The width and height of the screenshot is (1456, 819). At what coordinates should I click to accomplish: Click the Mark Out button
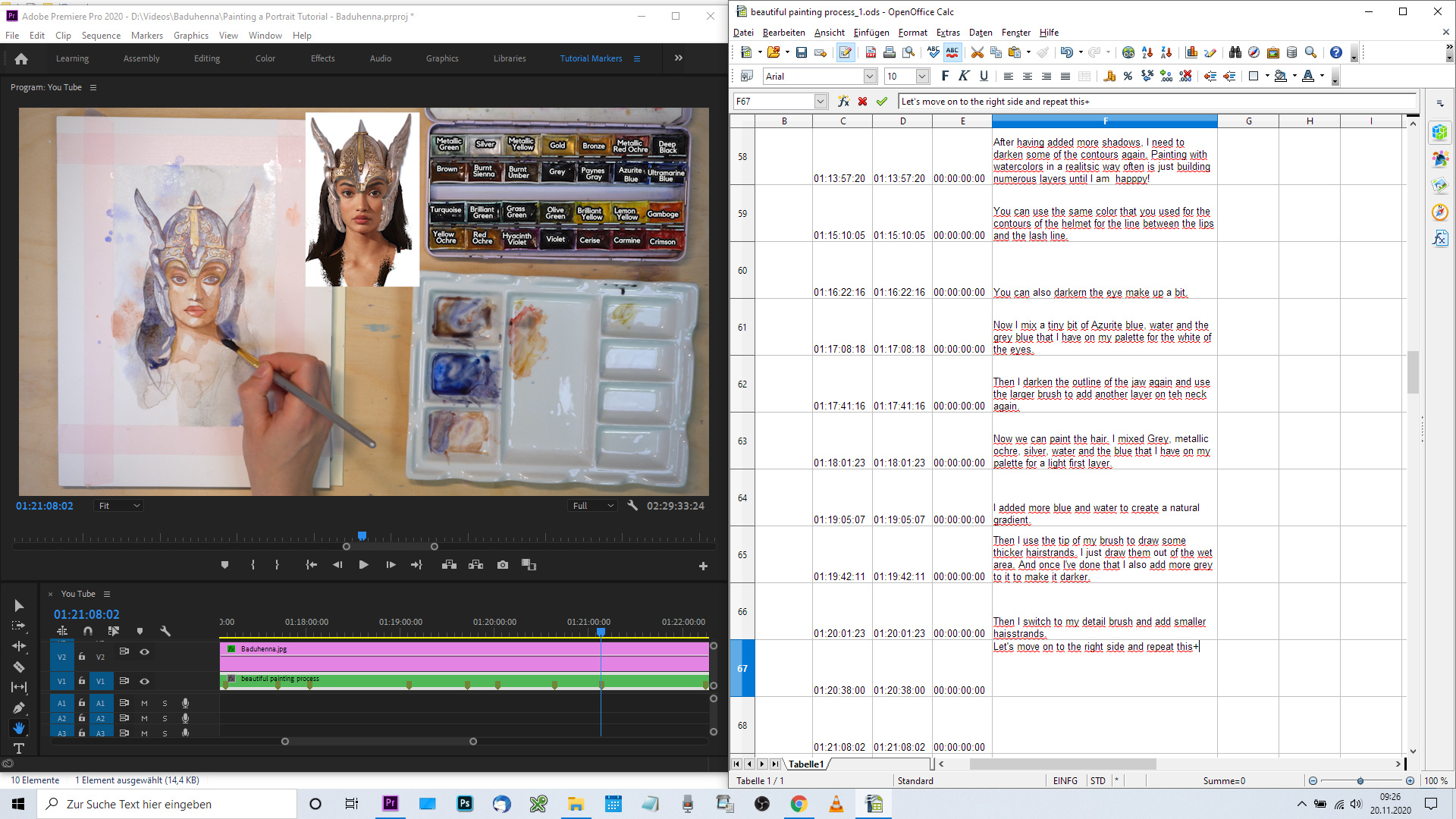click(x=277, y=565)
